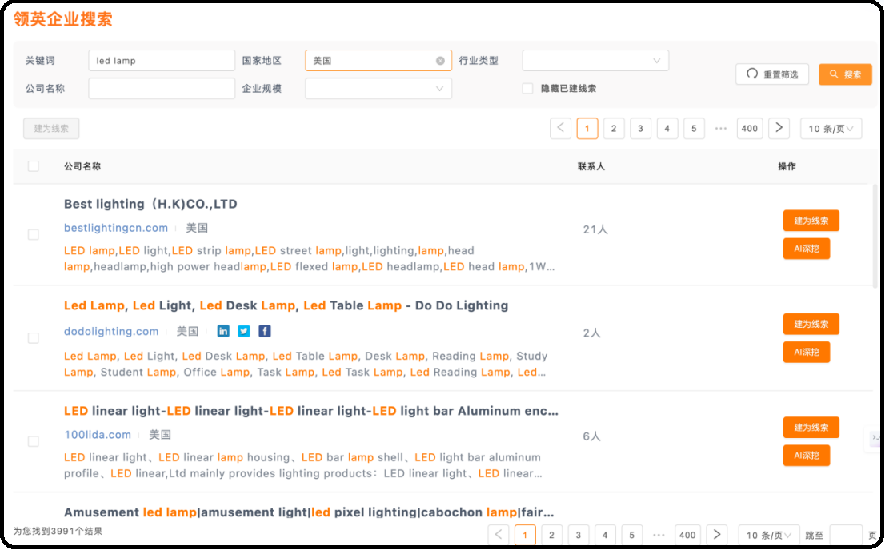
Task: Select page 4 in bottom pagination
Action: coord(605,535)
